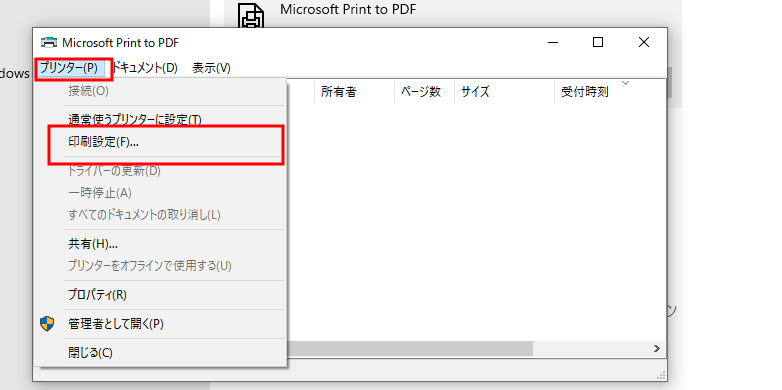Click the printer icon in title bar
This screenshot has width=782, height=390.
49,42
